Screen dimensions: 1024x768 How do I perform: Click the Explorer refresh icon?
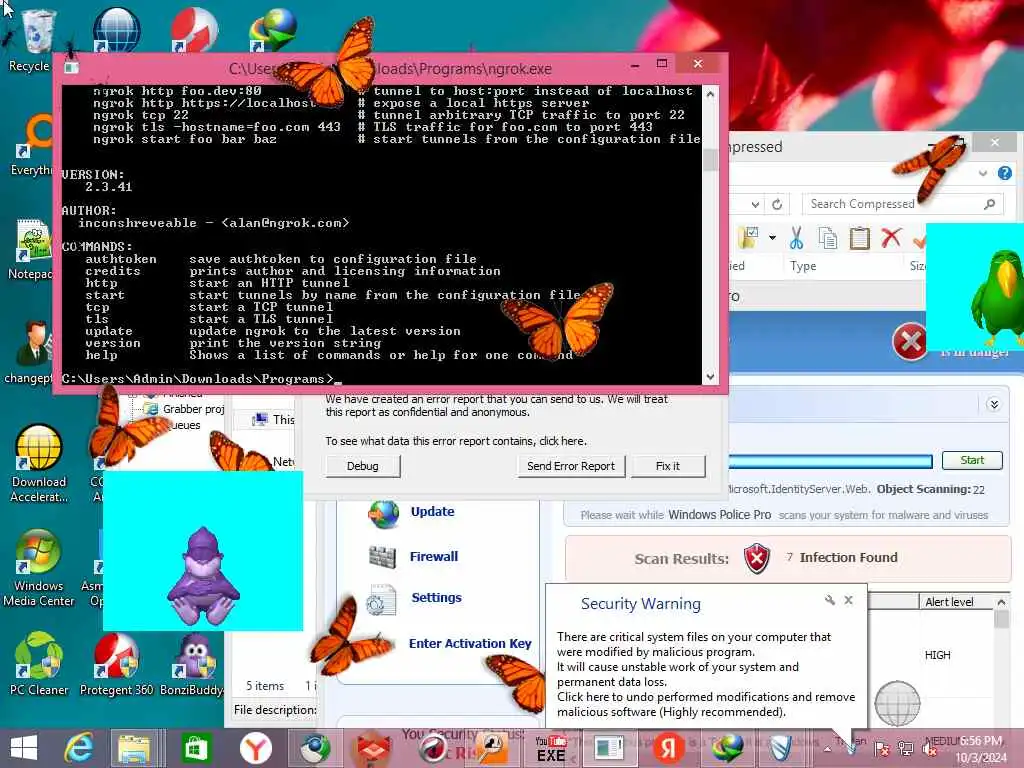pyautogui.click(x=777, y=204)
